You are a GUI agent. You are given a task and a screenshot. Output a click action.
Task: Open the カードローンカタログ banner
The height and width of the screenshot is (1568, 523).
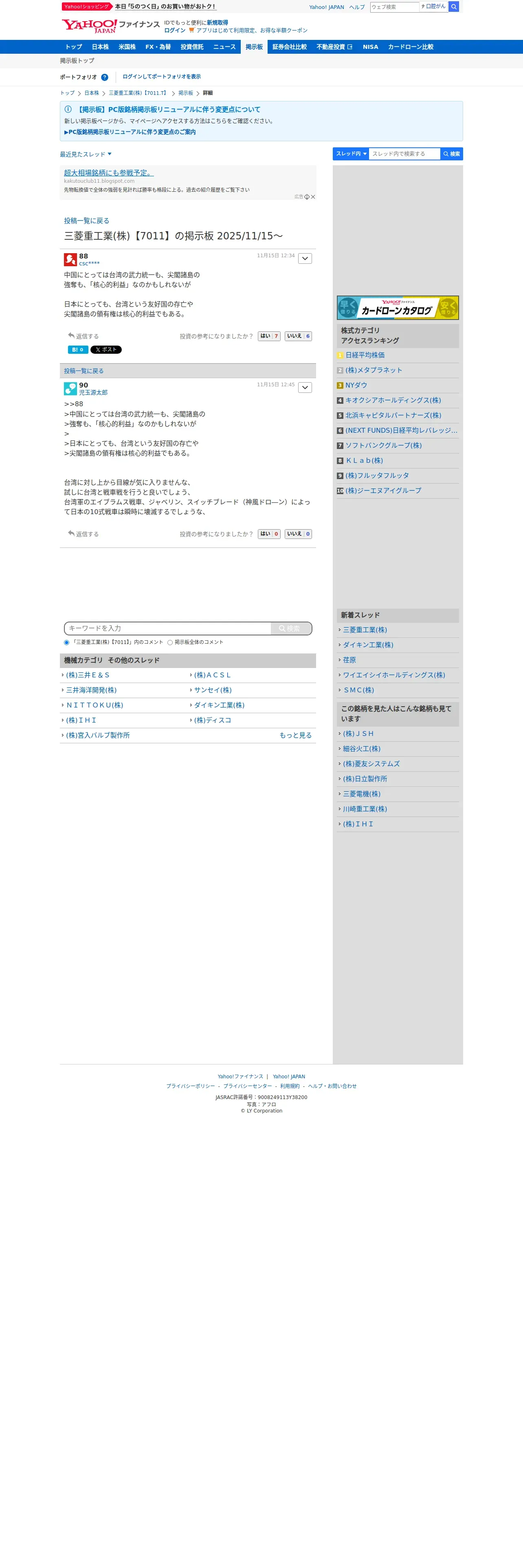point(398,308)
